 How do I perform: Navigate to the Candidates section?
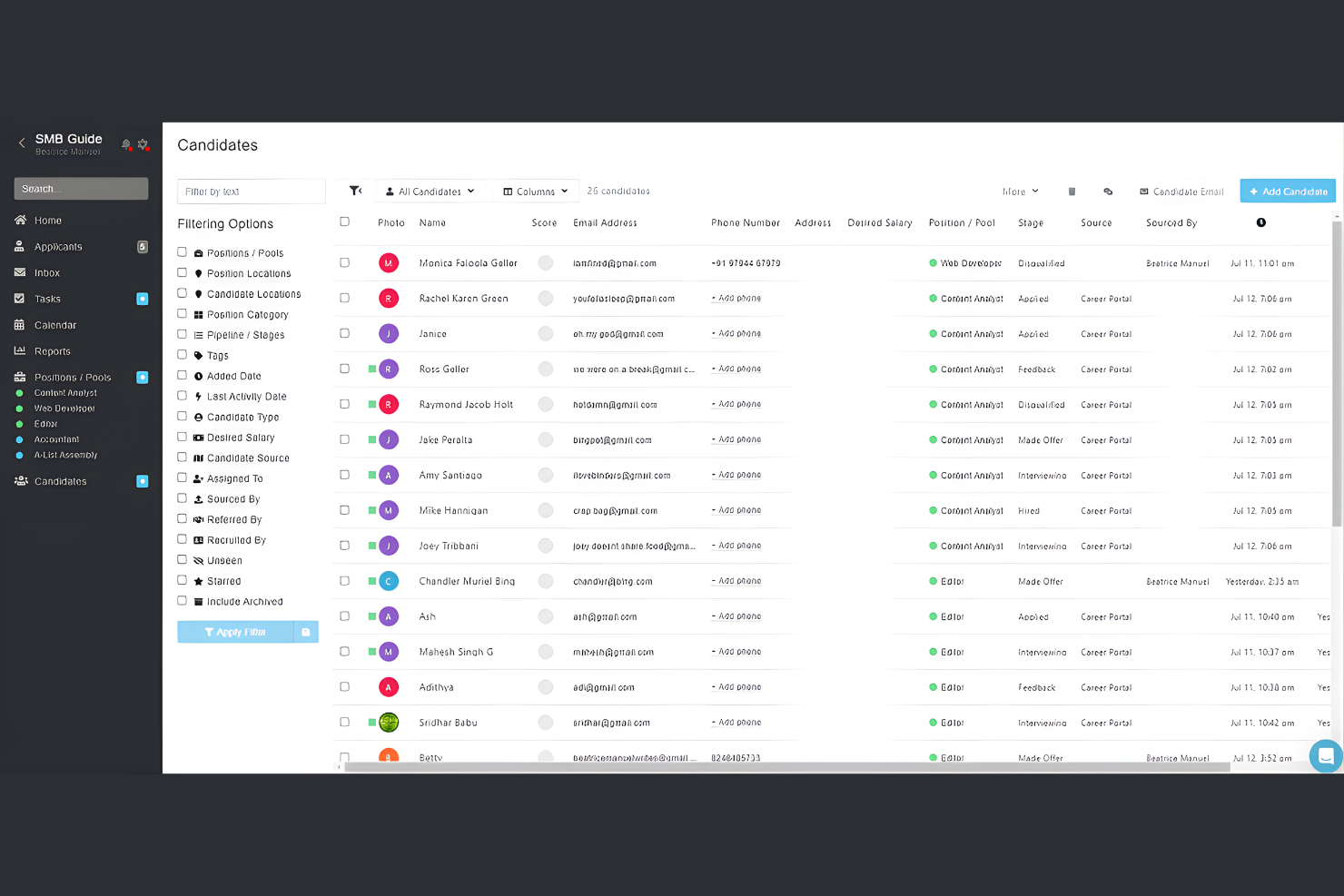coord(58,481)
